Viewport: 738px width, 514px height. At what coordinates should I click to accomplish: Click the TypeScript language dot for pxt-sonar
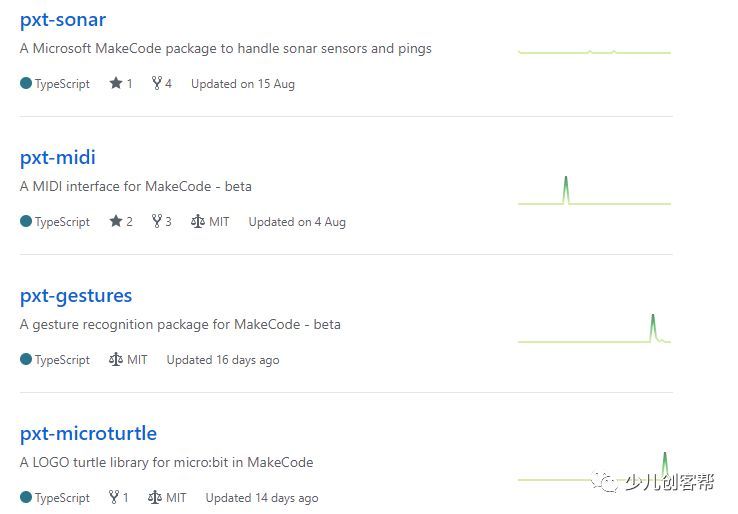tap(26, 84)
